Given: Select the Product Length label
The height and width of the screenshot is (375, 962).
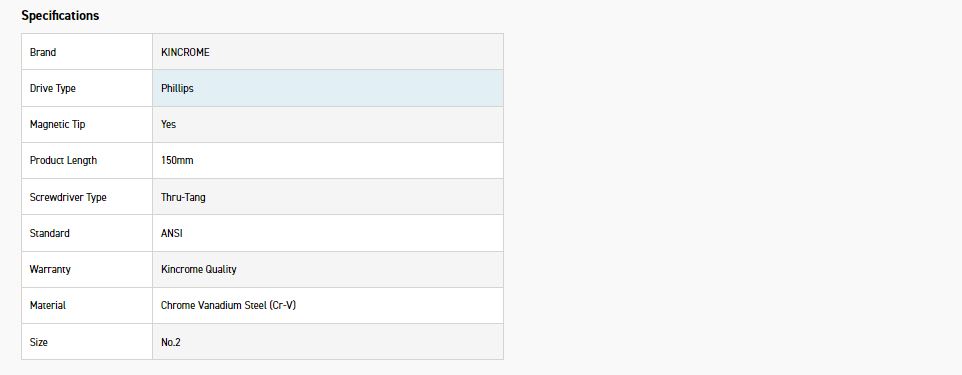Looking at the screenshot, I should point(63,161).
